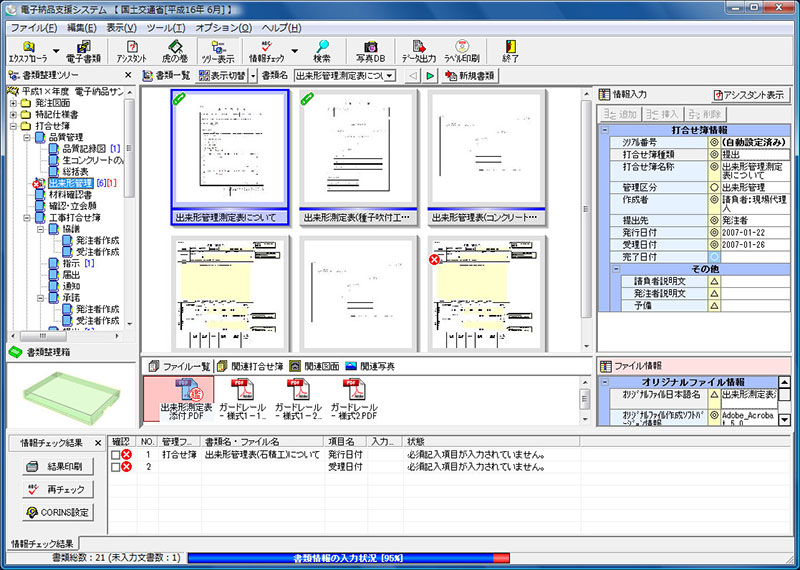Click the 表示切替 button
The image size is (800, 570).
pos(222,76)
